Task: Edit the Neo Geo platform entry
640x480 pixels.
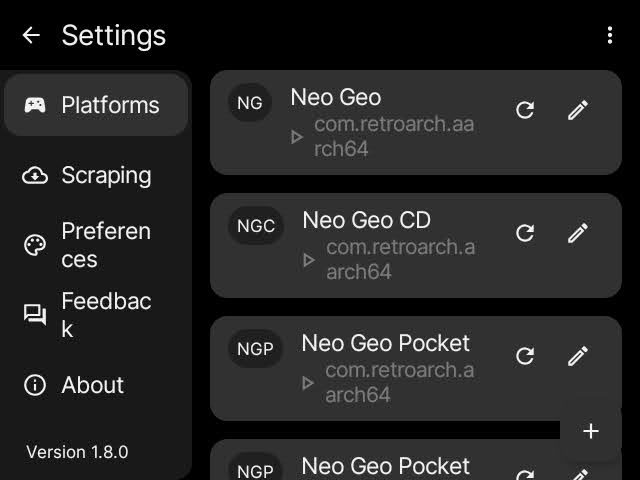Action: (x=577, y=110)
